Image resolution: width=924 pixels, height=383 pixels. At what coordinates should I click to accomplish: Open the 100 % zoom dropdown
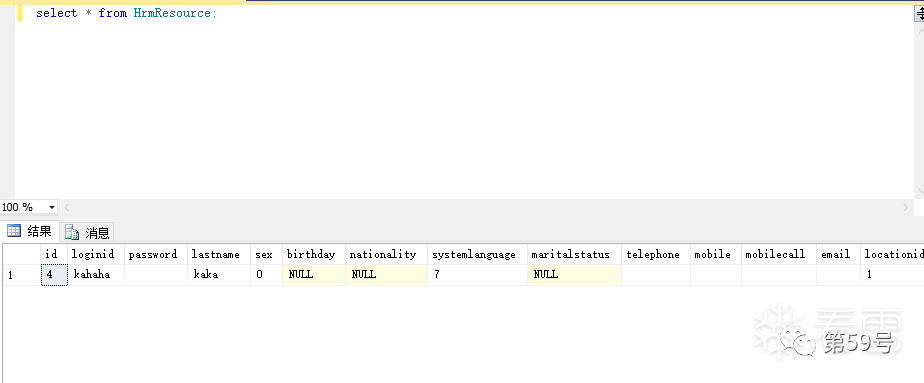click(52, 207)
